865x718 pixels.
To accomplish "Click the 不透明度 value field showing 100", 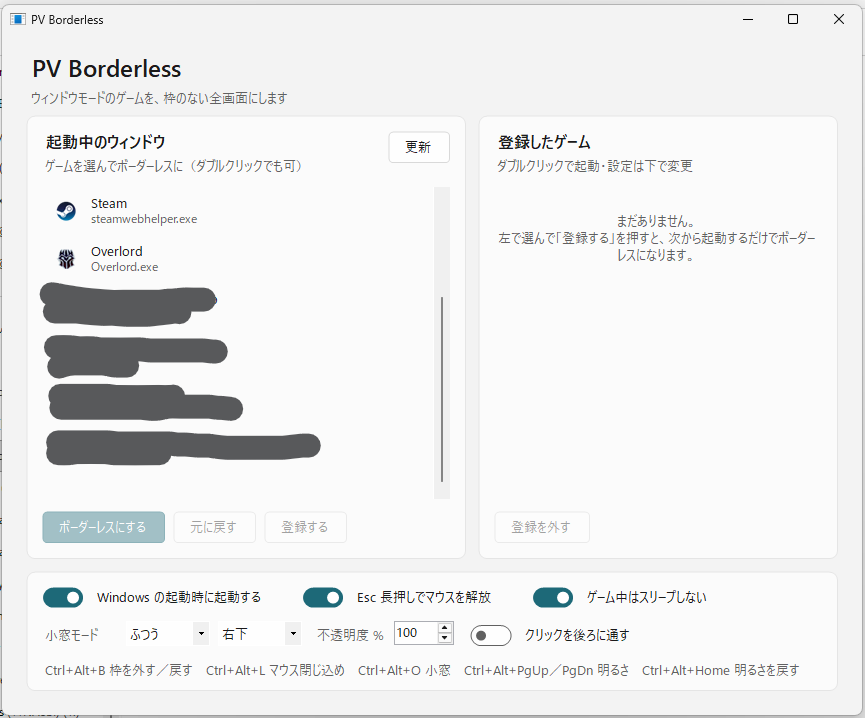I will point(416,633).
